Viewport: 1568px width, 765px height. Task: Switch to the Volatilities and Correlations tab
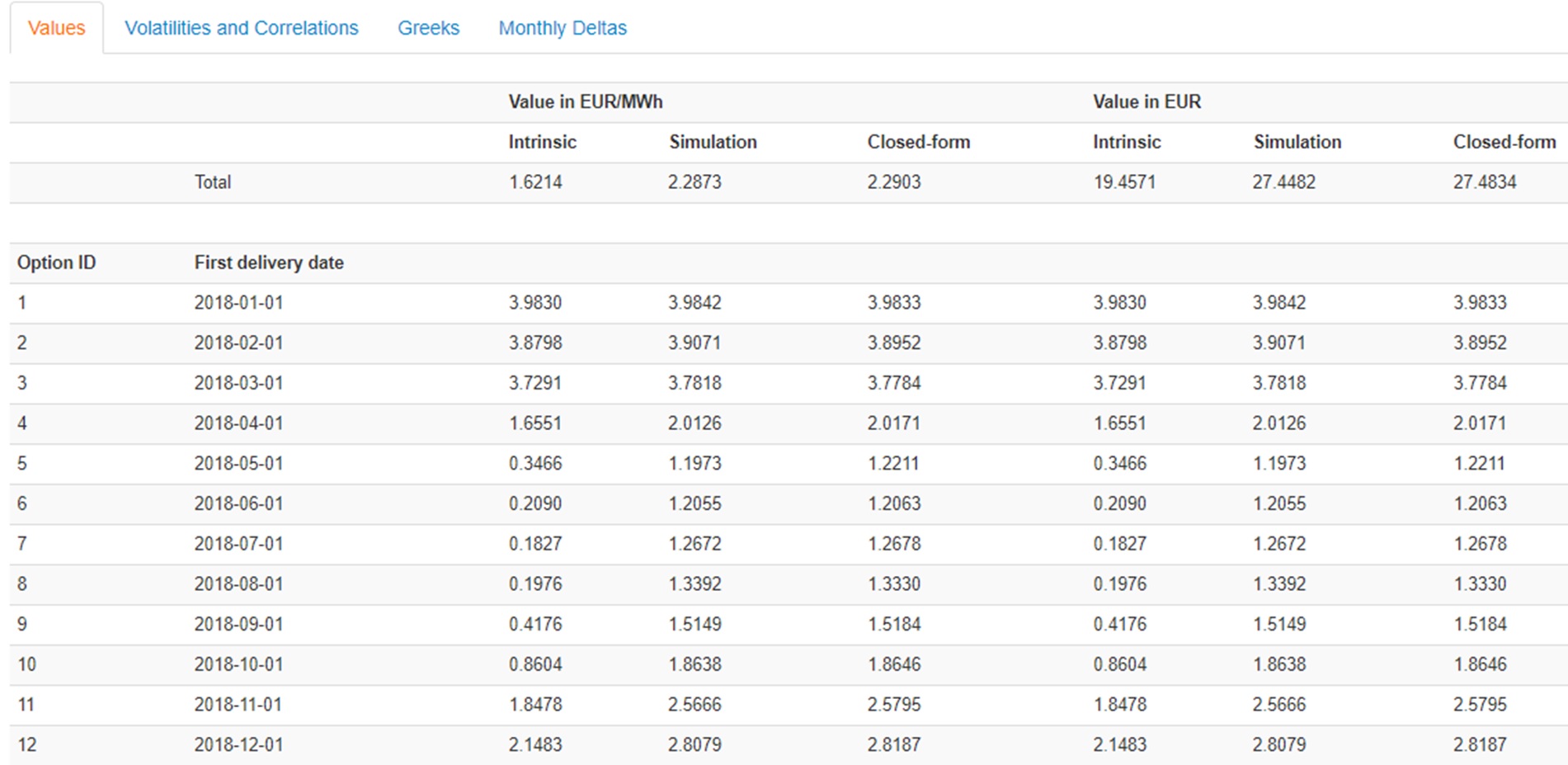(x=241, y=28)
